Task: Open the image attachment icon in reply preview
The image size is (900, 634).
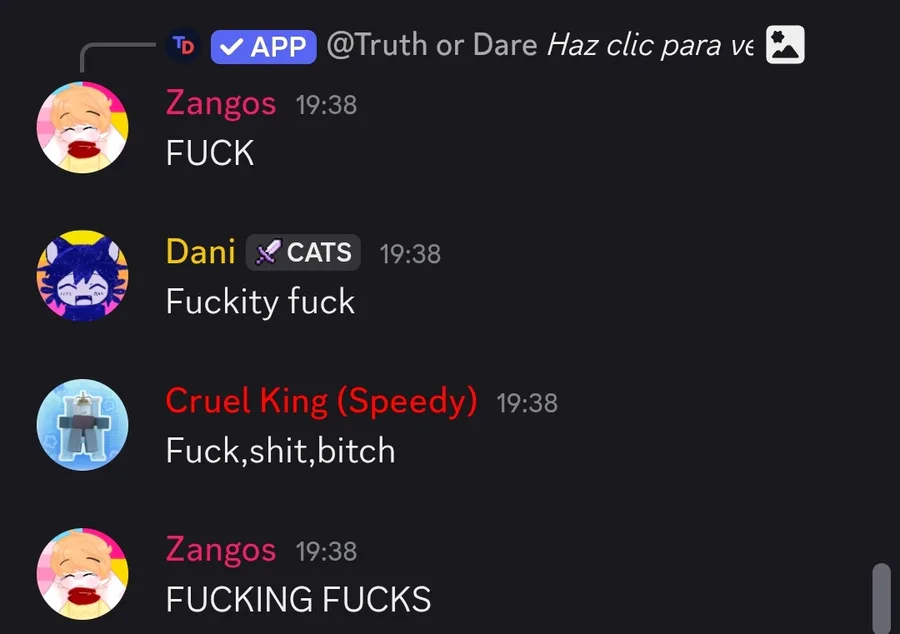Action: [785, 45]
